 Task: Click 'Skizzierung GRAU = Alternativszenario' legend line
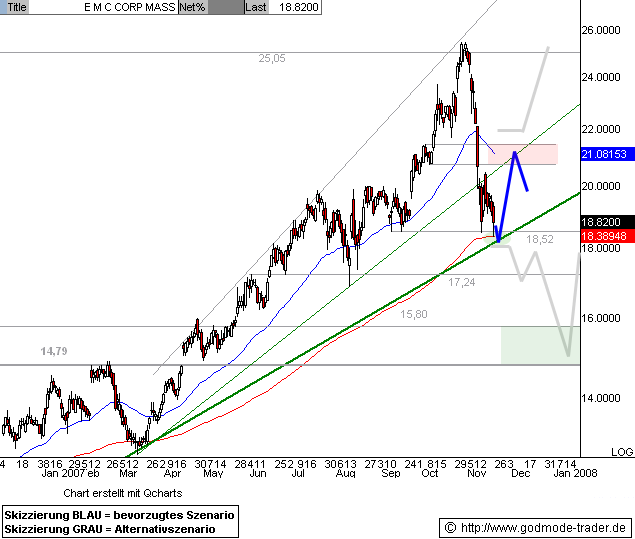110,529
